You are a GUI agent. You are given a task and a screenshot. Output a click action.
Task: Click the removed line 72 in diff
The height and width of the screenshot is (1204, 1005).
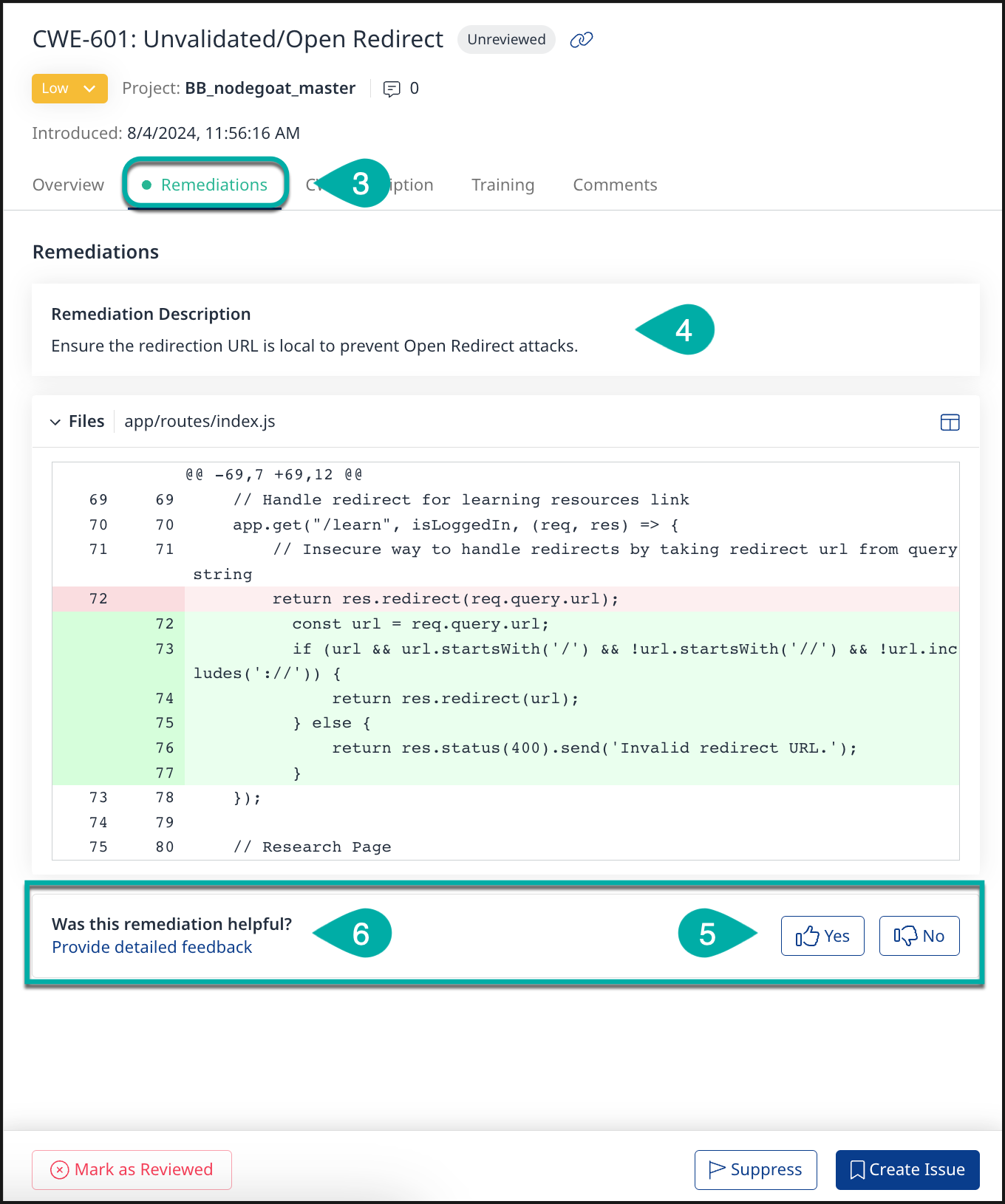(445, 599)
